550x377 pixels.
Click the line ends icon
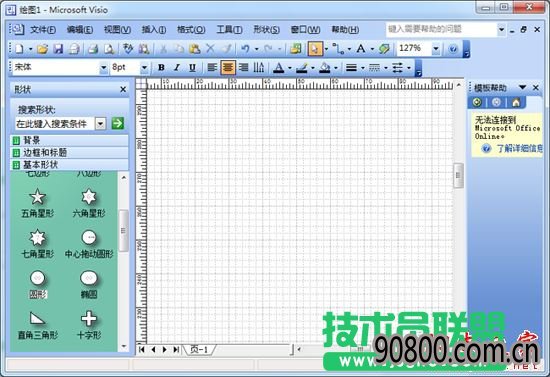397,68
